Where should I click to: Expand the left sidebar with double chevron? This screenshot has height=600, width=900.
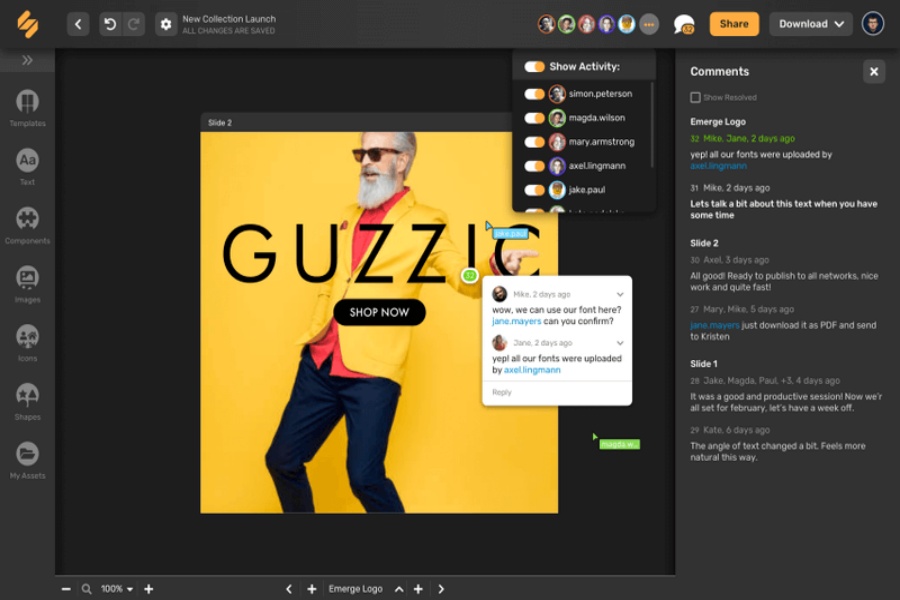coord(27,60)
